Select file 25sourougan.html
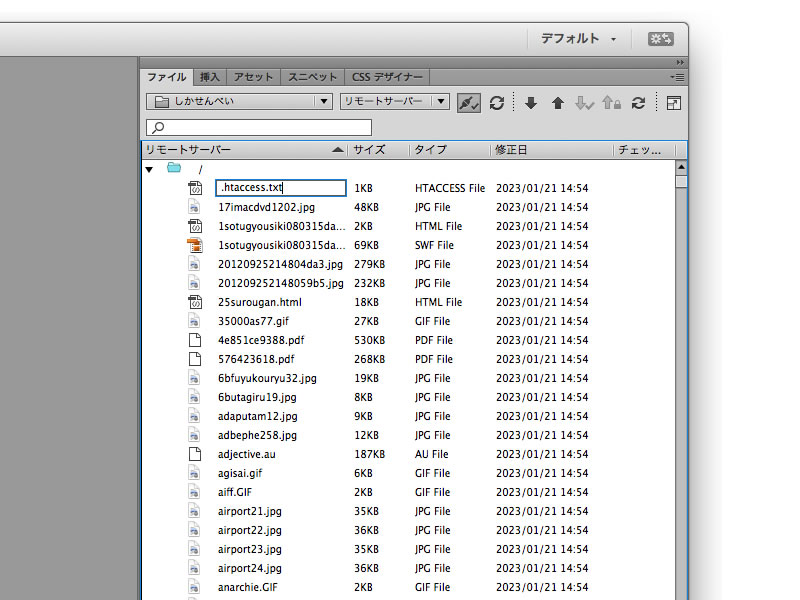Screen dimensions: 800x600 260,302
